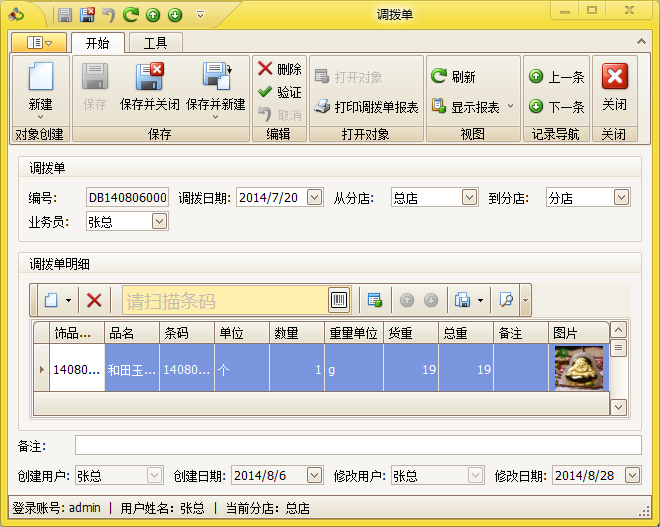This screenshot has height=527, width=660.
Task: Expand the 新建 dropdown arrow
Action: tap(40, 117)
